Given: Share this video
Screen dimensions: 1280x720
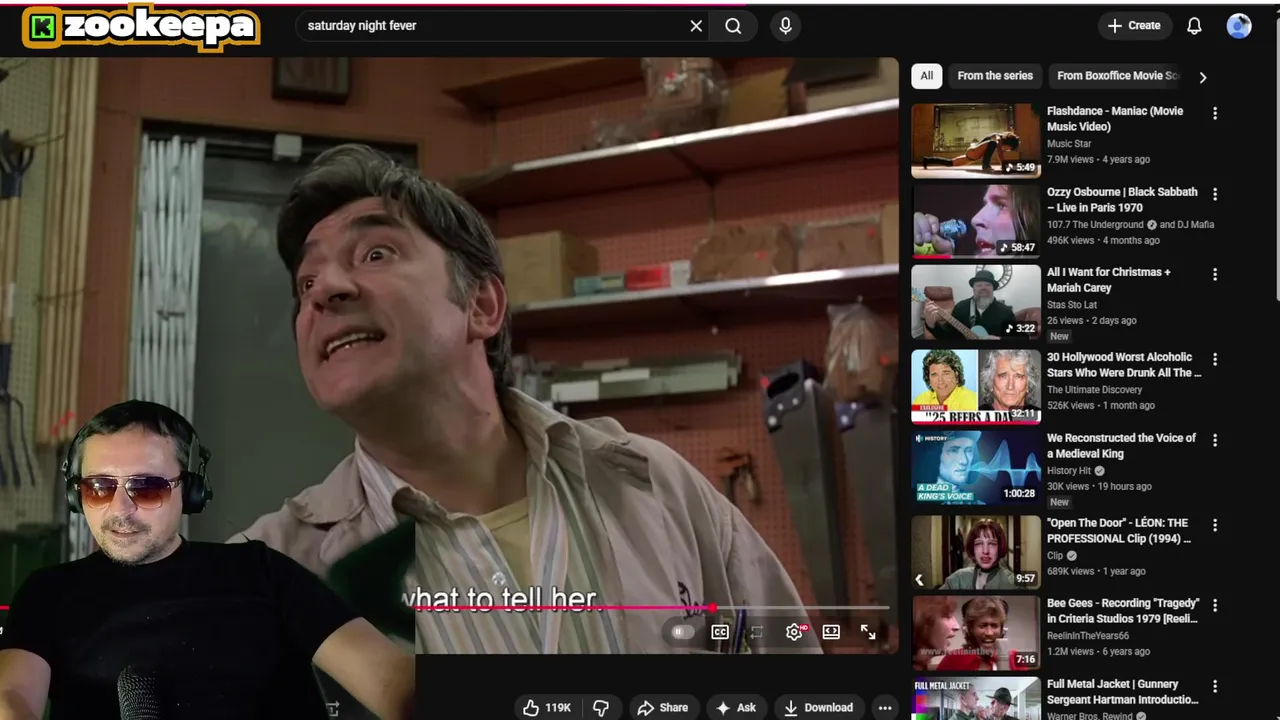Looking at the screenshot, I should (663, 707).
